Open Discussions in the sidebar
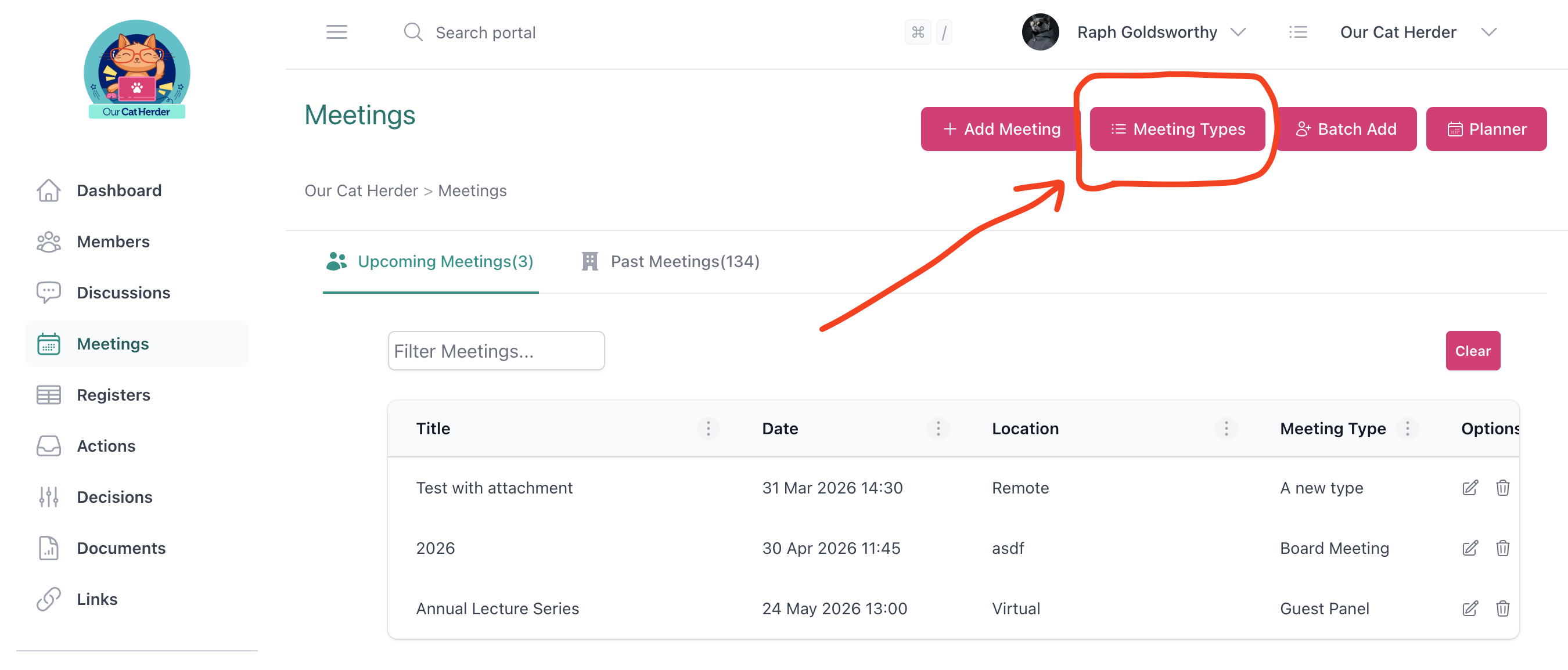Image resolution: width=1568 pixels, height=670 pixels. click(x=123, y=292)
